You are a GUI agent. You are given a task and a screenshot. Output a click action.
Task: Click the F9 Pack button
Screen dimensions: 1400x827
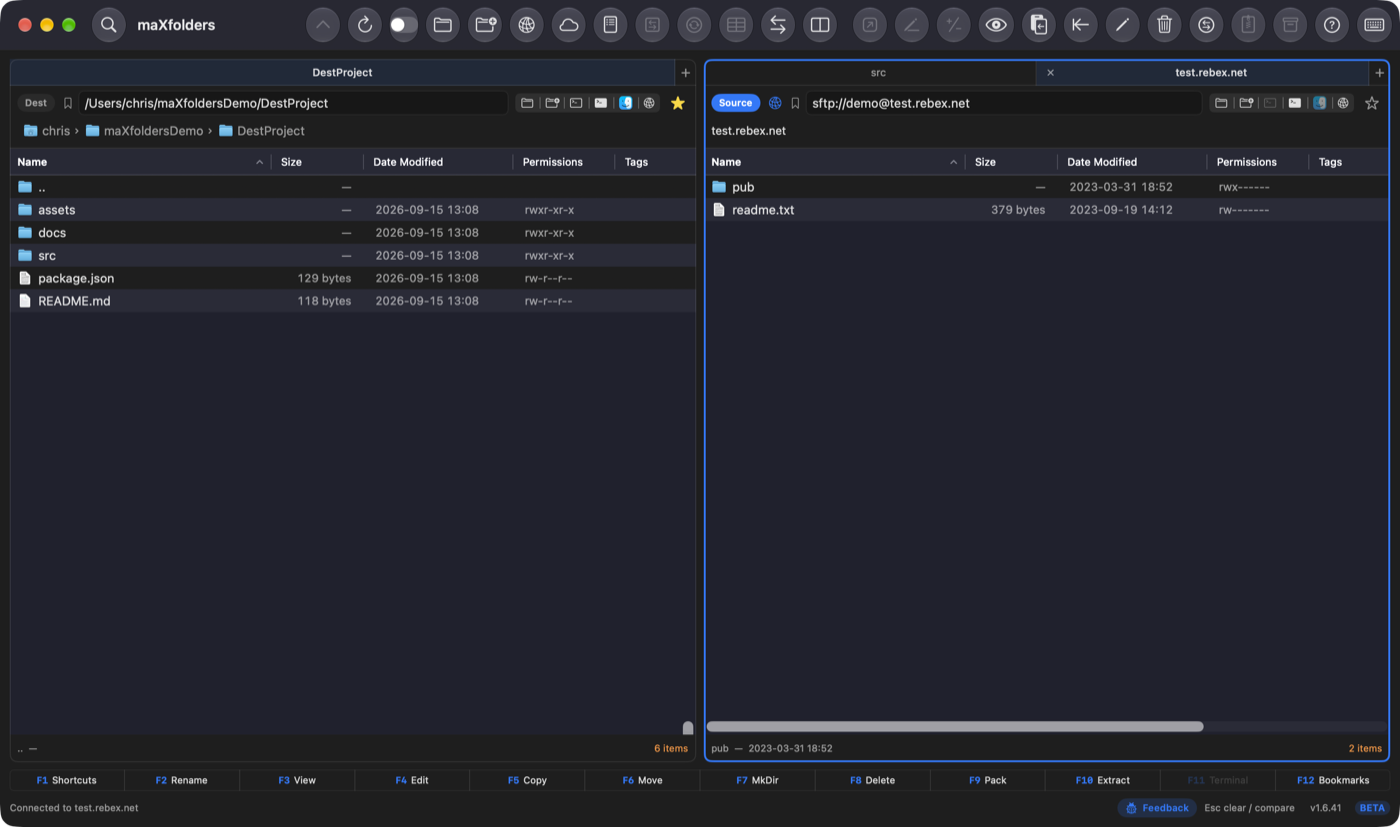pyautogui.click(x=987, y=780)
